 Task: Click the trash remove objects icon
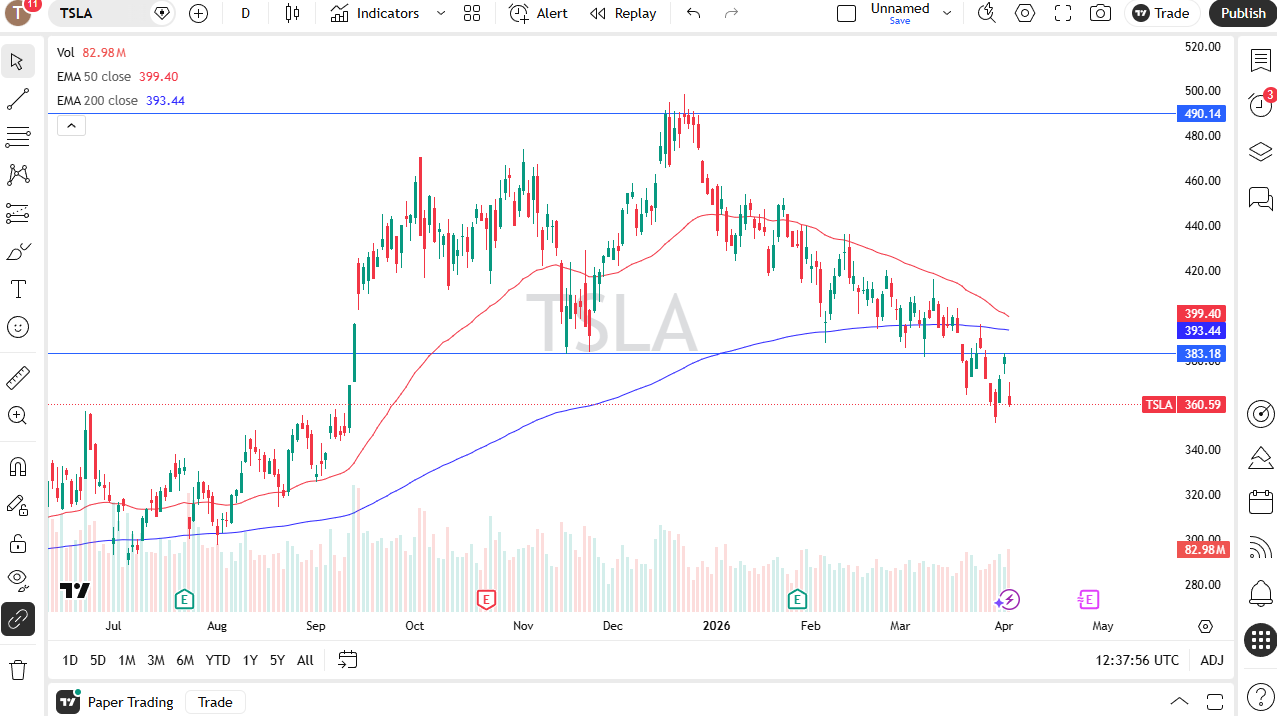(17, 669)
